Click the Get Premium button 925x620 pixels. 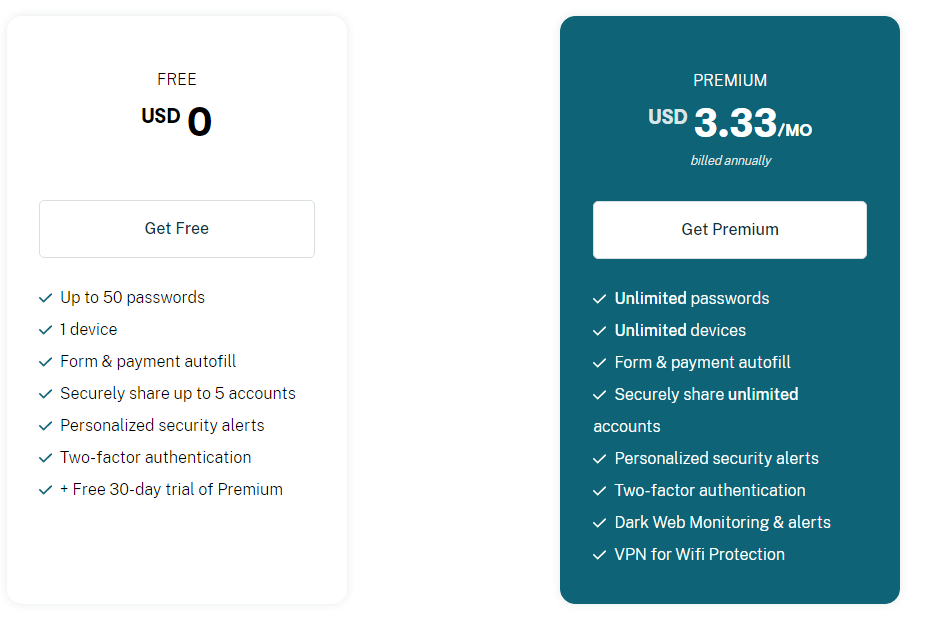[730, 230]
